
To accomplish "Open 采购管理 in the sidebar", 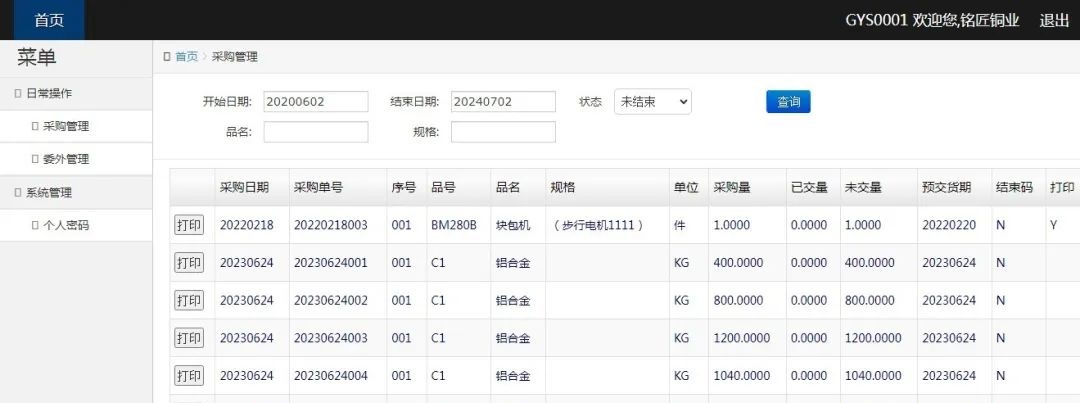I will (x=66, y=126).
